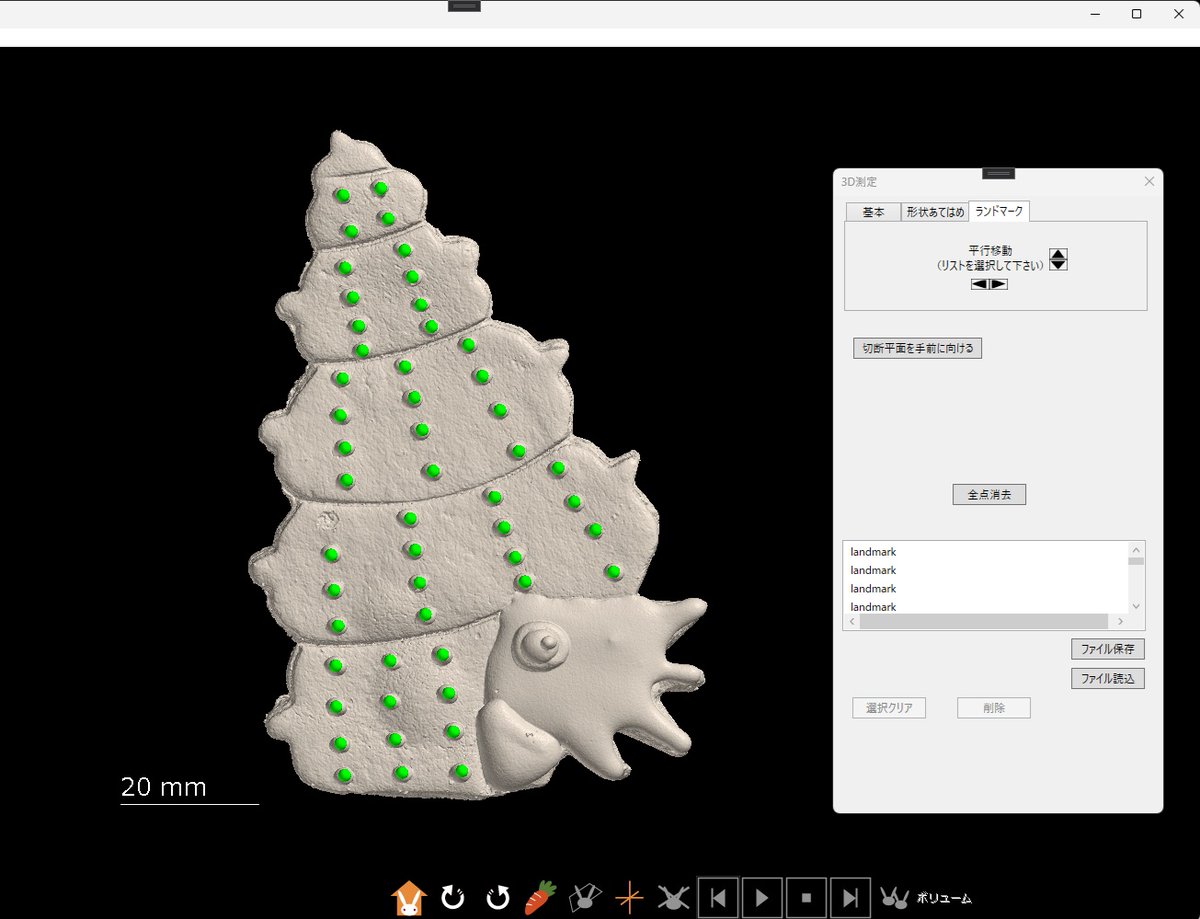Click landmark list scrollbar up arrow
This screenshot has height=919, width=1200.
click(1135, 549)
